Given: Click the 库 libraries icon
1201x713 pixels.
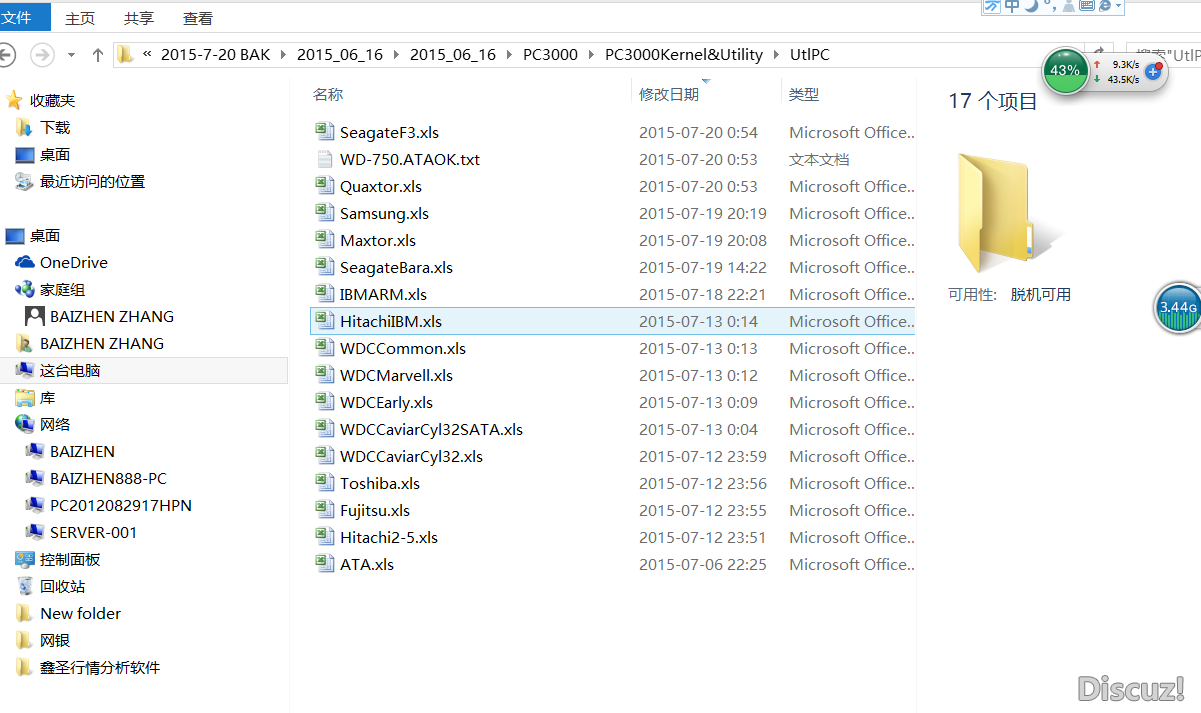Looking at the screenshot, I should coord(24,397).
